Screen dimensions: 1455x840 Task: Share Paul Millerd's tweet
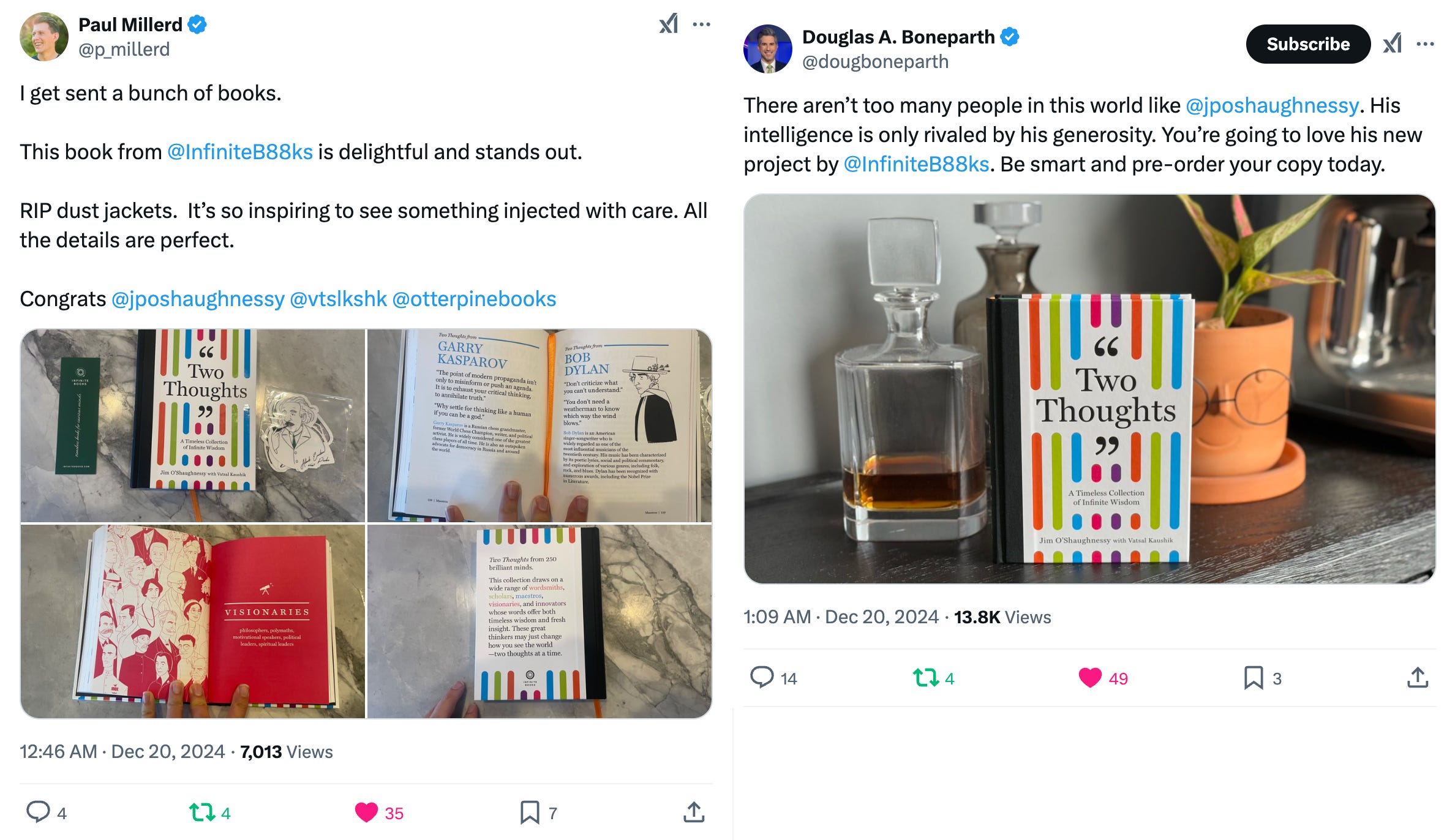pos(694,812)
